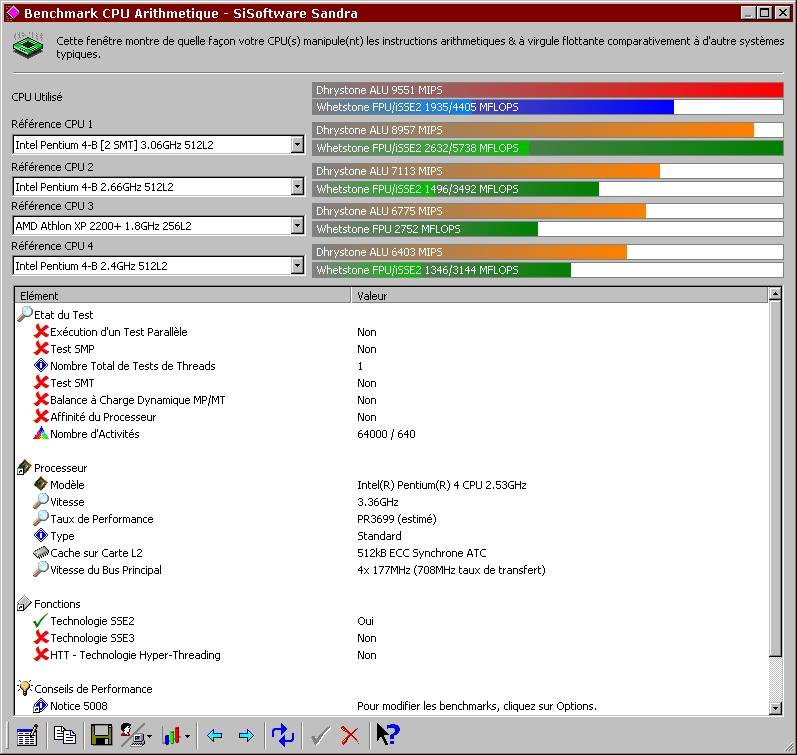The height and width of the screenshot is (755, 797).
Task: Click the Processeur section icon
Action: pos(24,467)
